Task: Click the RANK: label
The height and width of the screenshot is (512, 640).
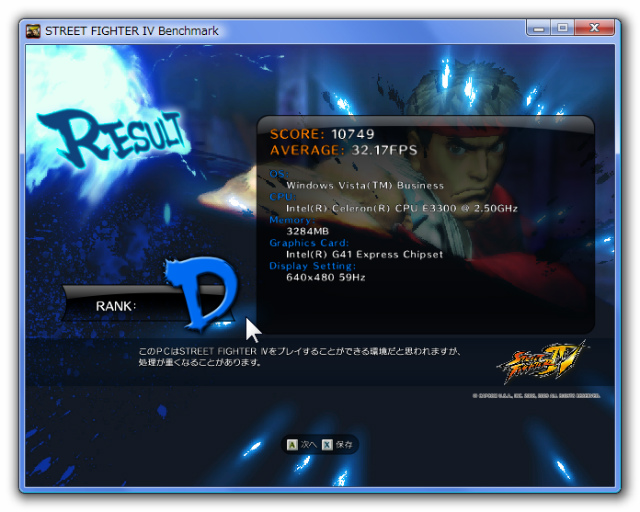Action: pyautogui.click(x=116, y=306)
